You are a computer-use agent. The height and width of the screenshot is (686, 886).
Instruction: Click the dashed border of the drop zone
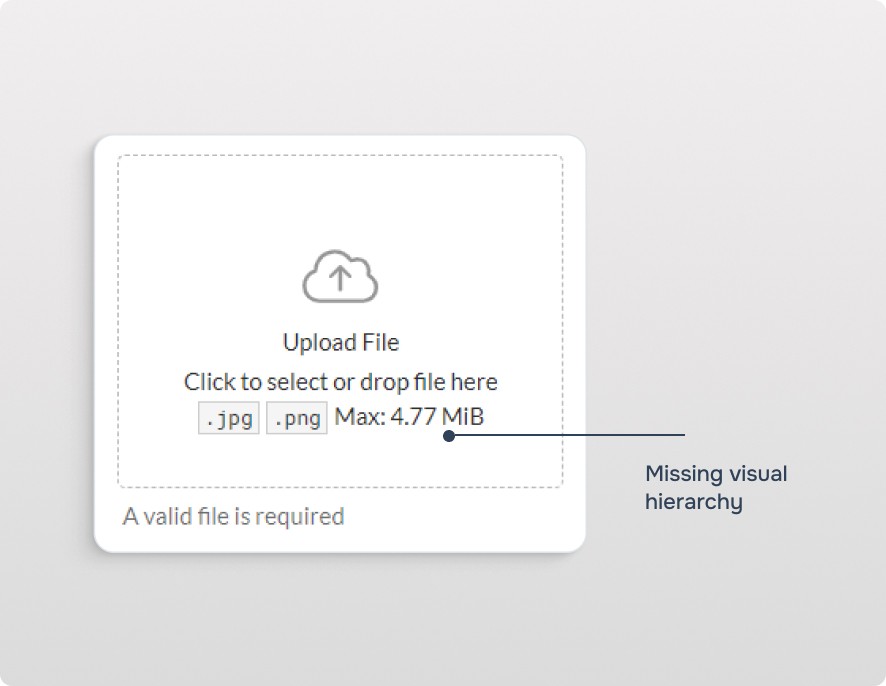342,156
